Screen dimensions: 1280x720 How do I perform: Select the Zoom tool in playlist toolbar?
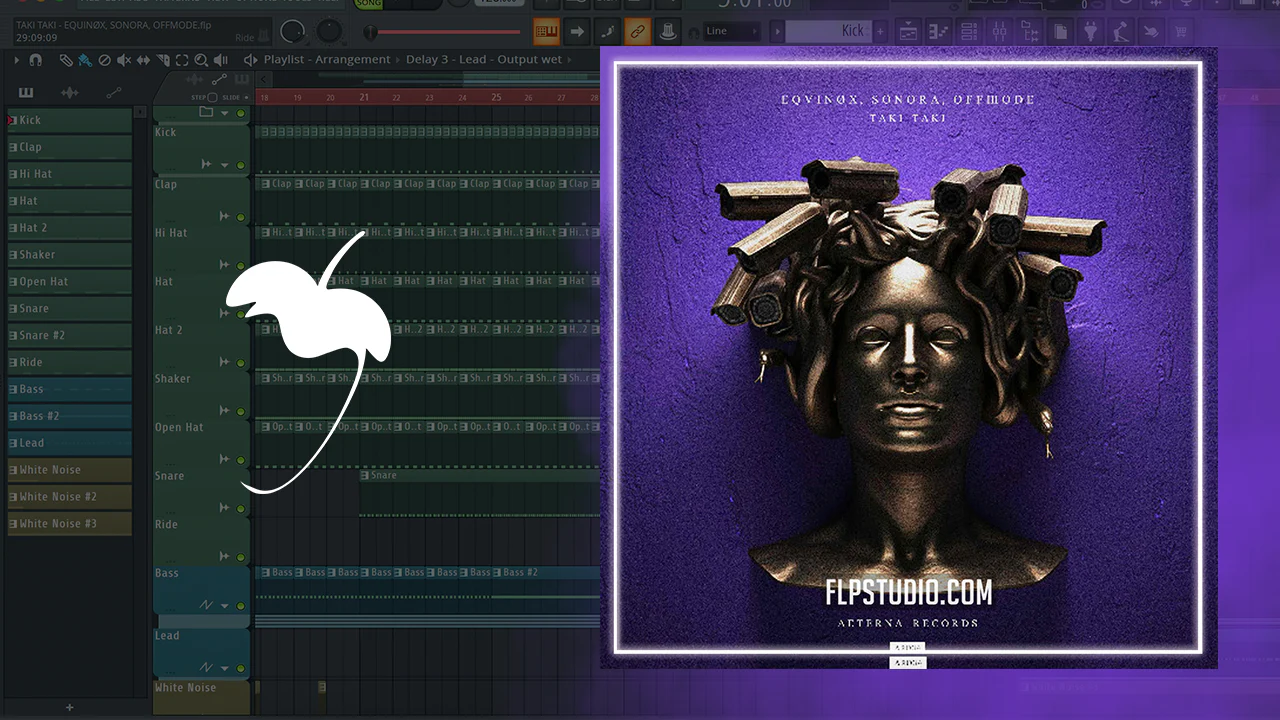point(201,60)
